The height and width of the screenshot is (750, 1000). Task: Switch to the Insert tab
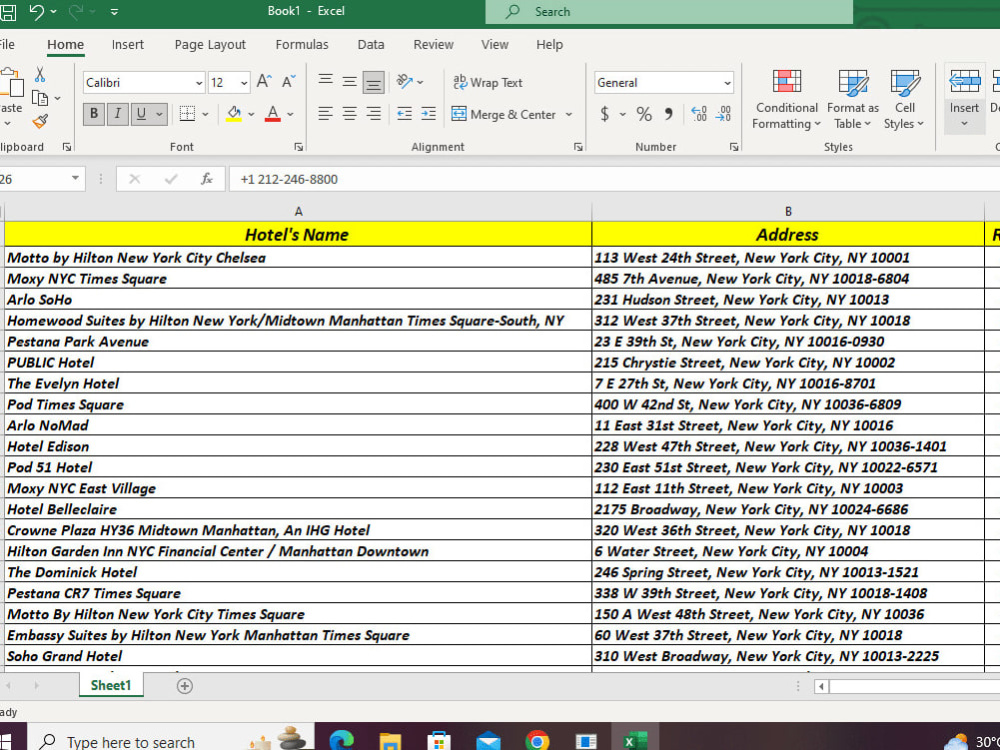[128, 45]
